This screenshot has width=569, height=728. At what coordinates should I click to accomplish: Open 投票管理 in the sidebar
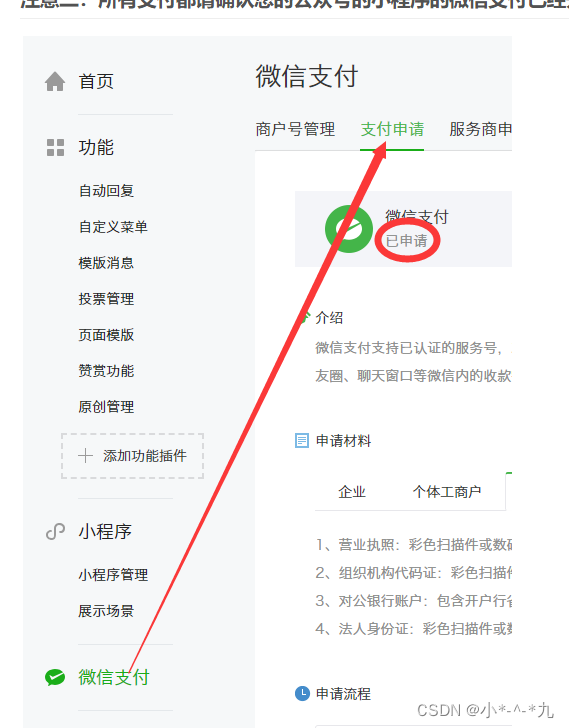pos(106,299)
